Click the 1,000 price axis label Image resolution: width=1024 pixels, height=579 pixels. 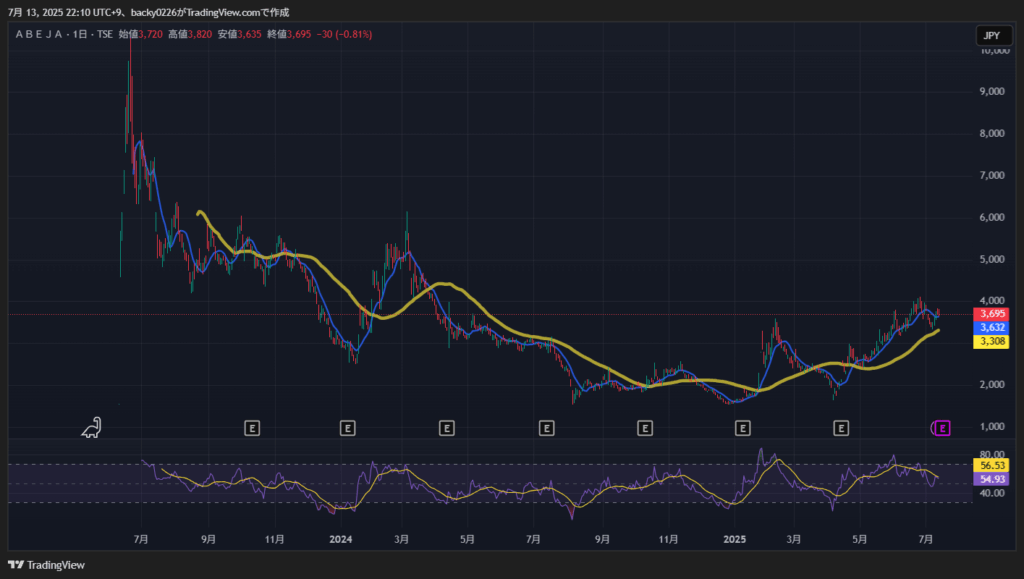click(992, 426)
